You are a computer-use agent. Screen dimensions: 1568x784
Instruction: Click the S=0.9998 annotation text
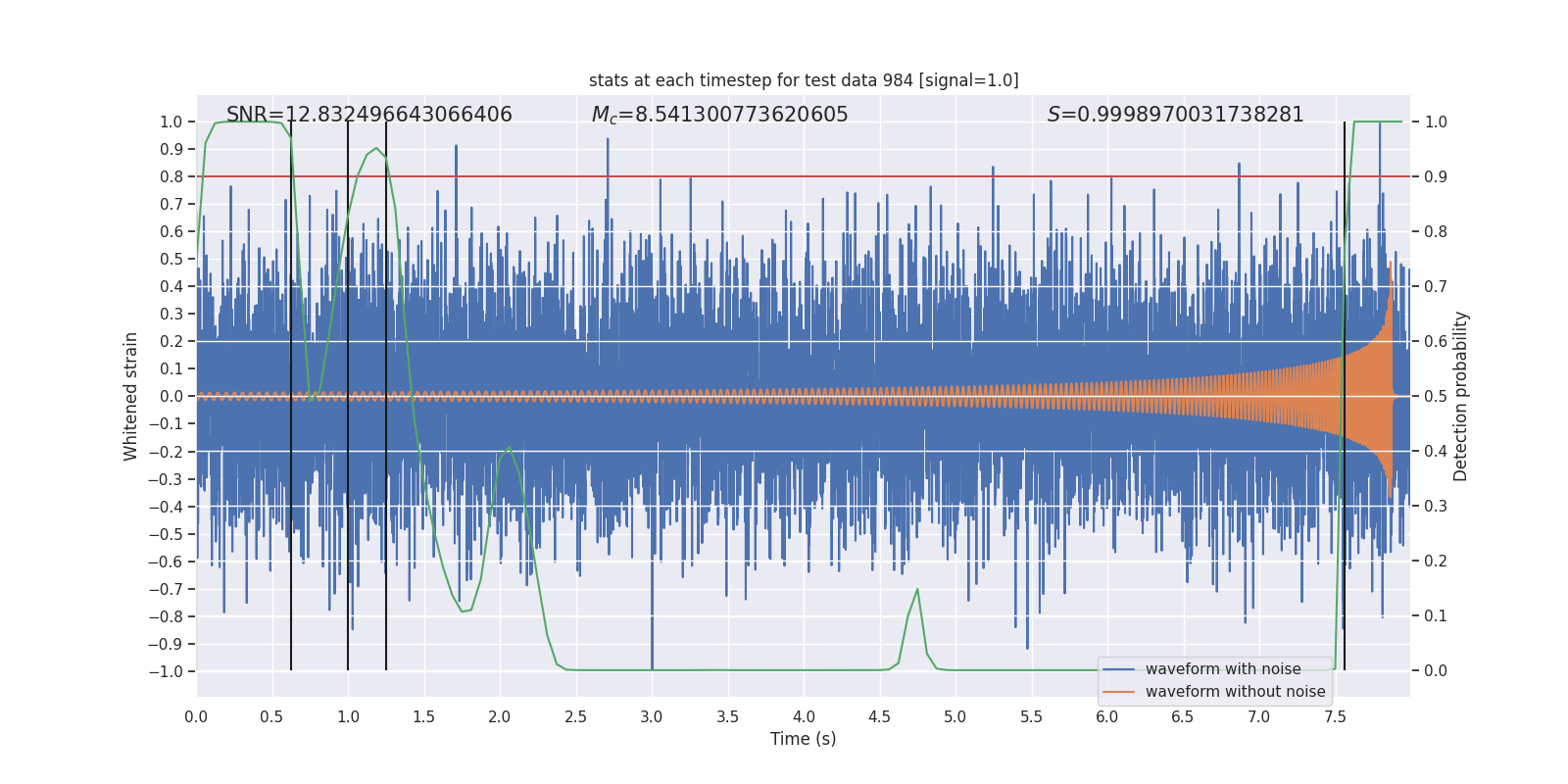[1176, 115]
